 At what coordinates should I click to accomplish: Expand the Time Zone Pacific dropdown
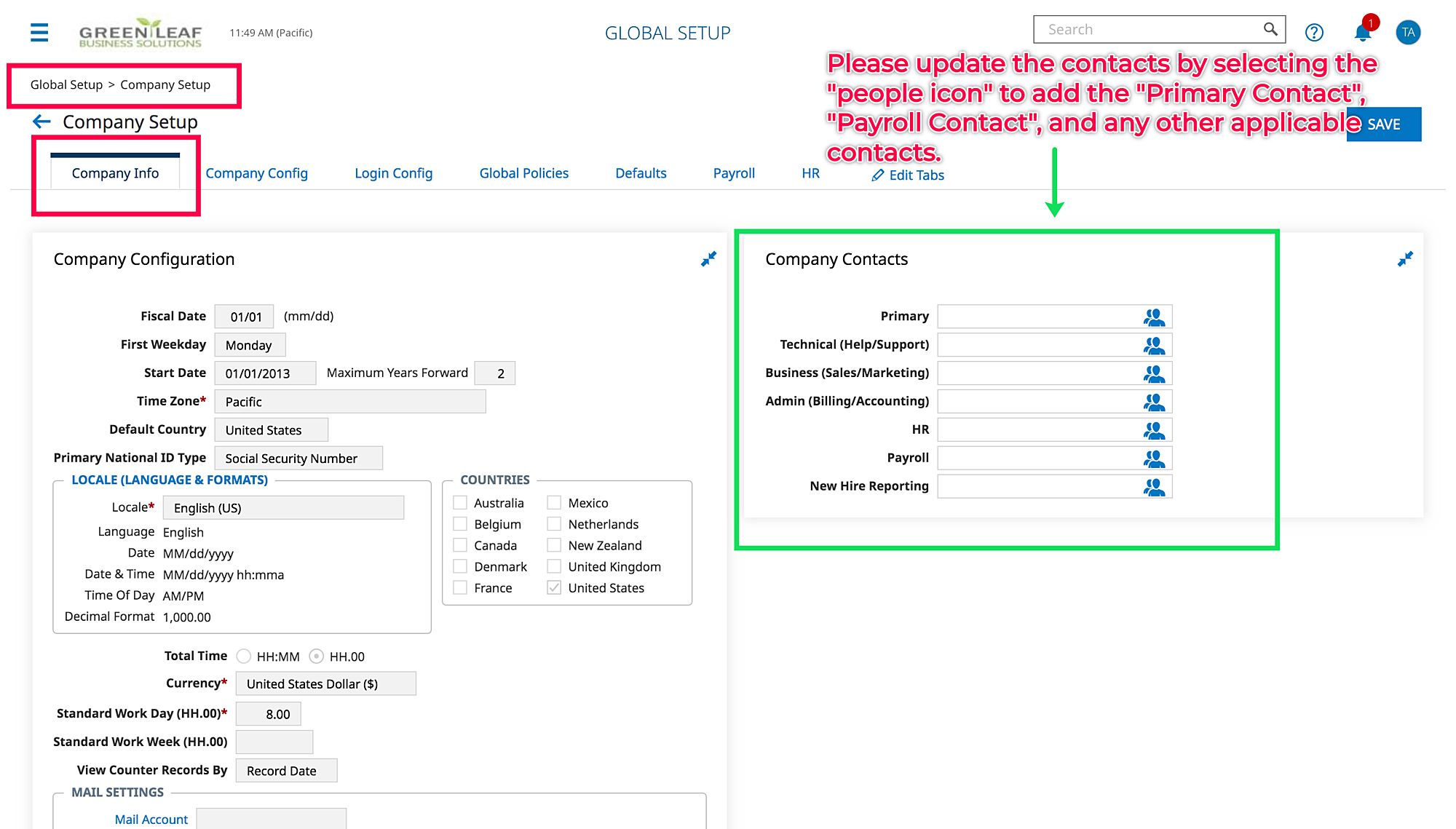(349, 402)
